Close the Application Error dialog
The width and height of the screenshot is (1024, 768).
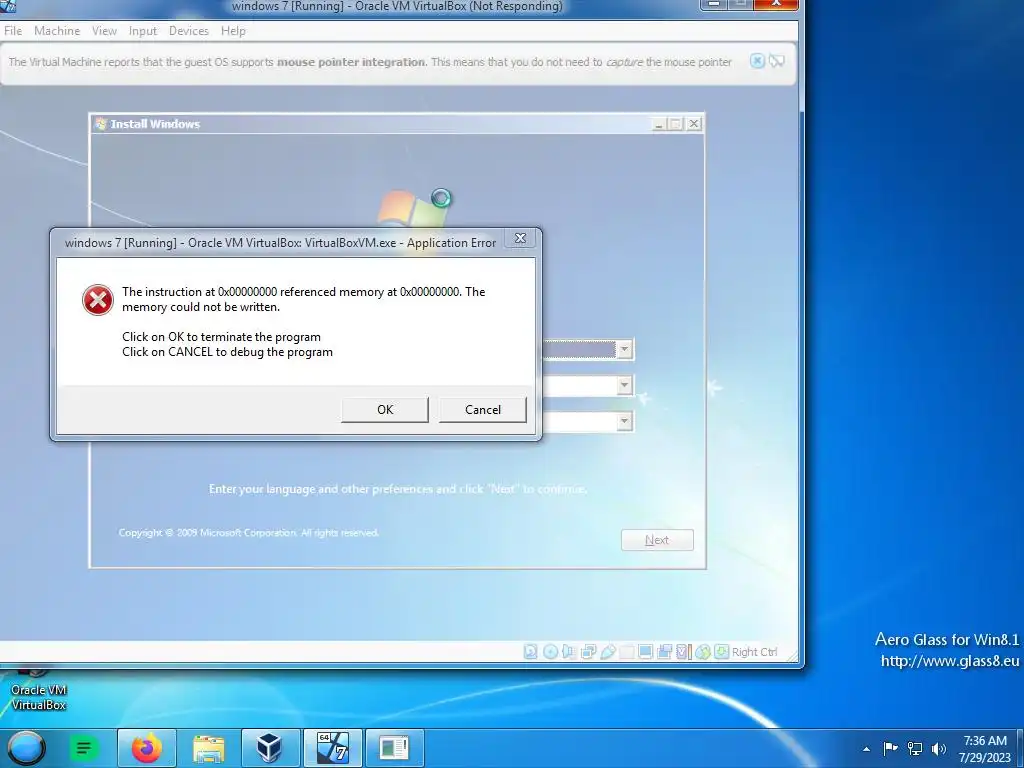[x=520, y=238]
